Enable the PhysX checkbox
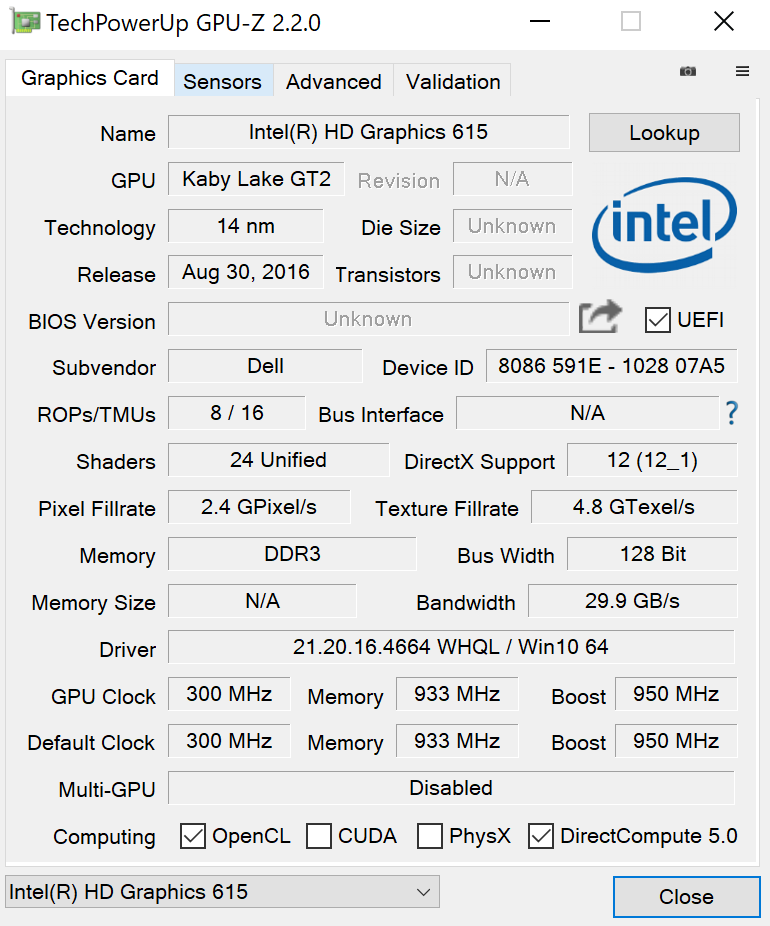 click(430, 836)
